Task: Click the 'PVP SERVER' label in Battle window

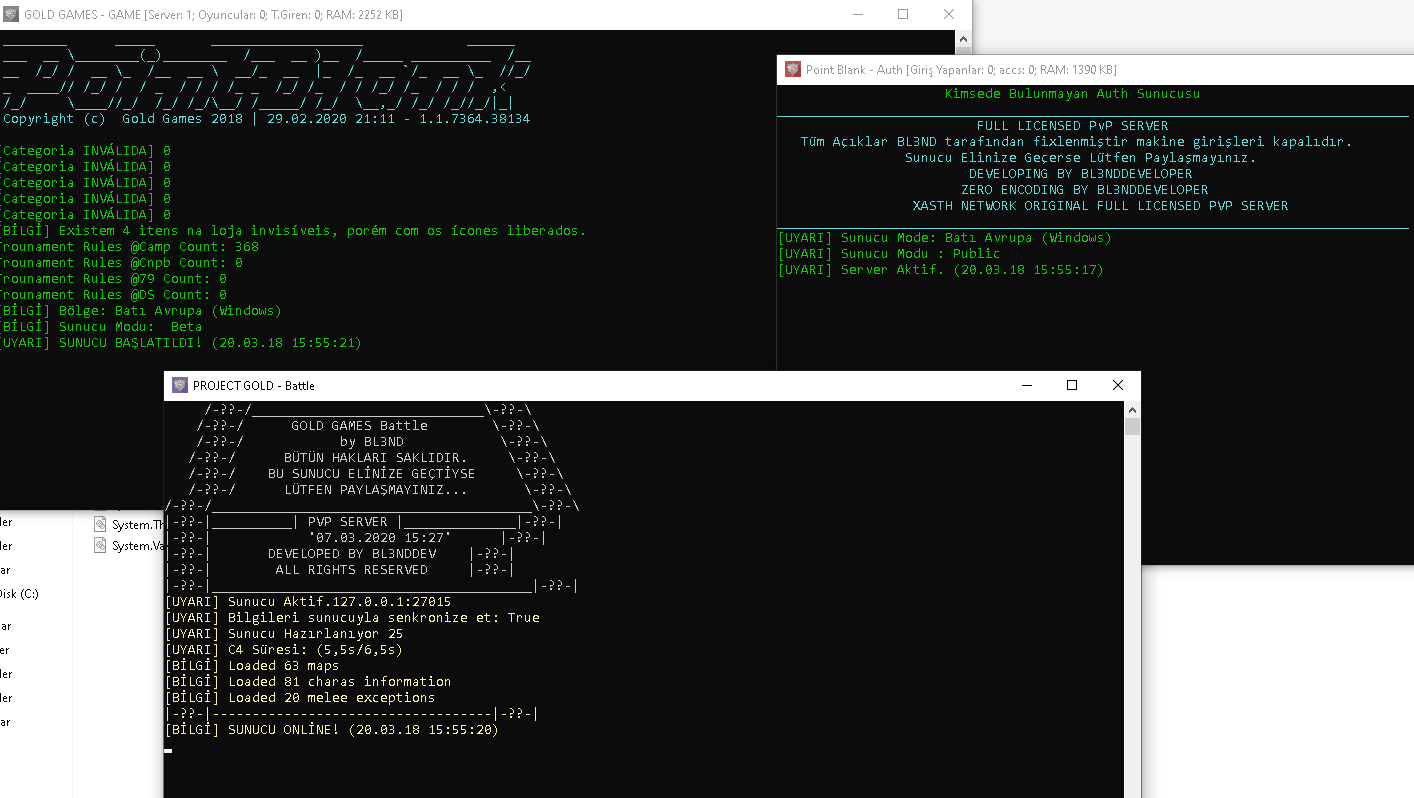Action: 348,522
